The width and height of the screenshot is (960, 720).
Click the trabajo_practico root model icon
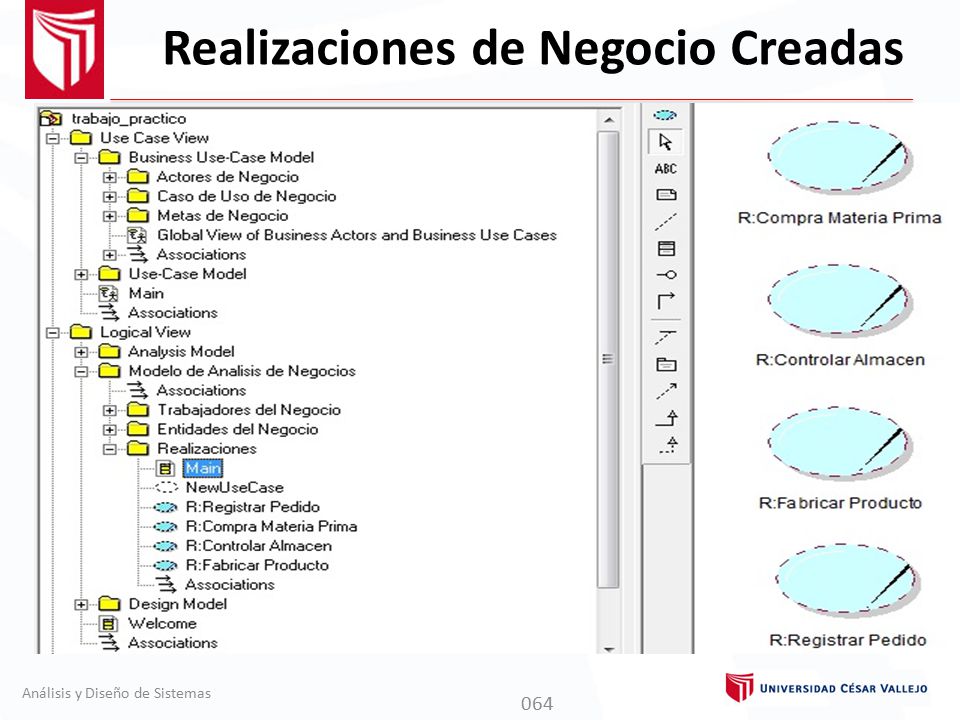click(51, 118)
